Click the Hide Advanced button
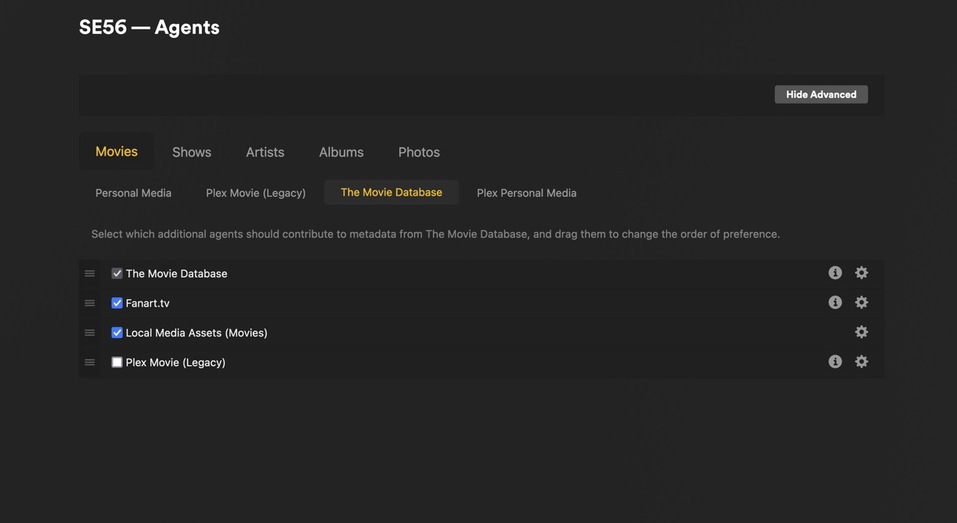This screenshot has width=957, height=523. pos(821,95)
